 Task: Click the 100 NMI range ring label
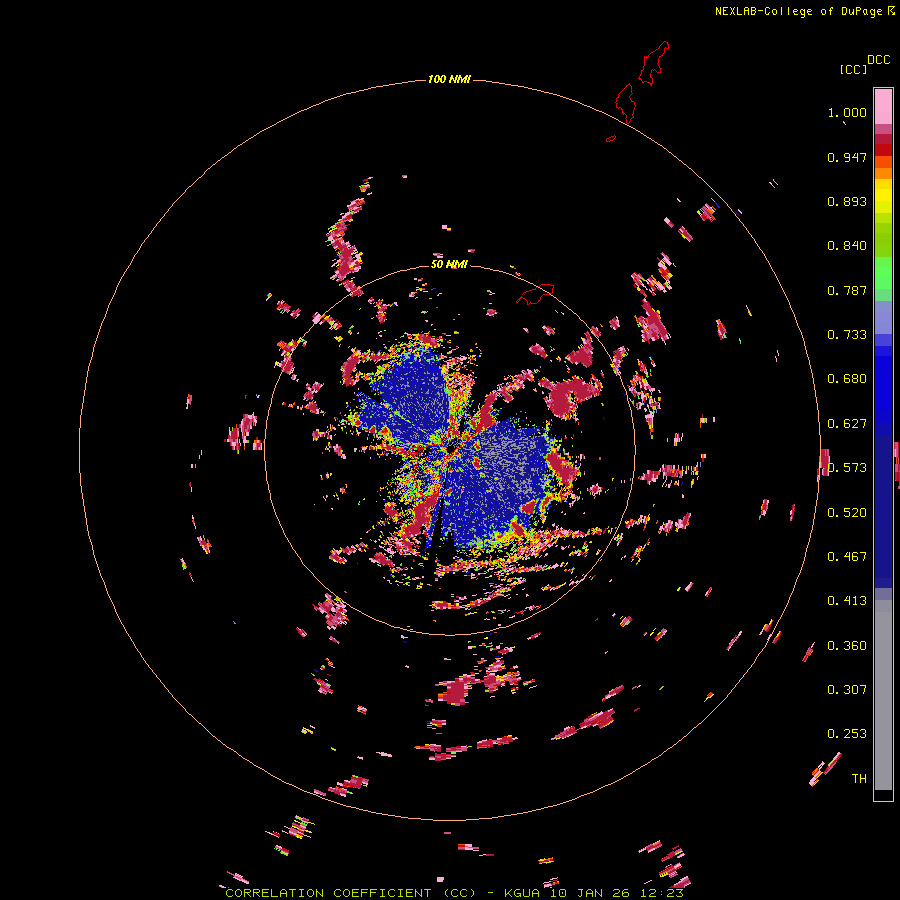coord(449,79)
